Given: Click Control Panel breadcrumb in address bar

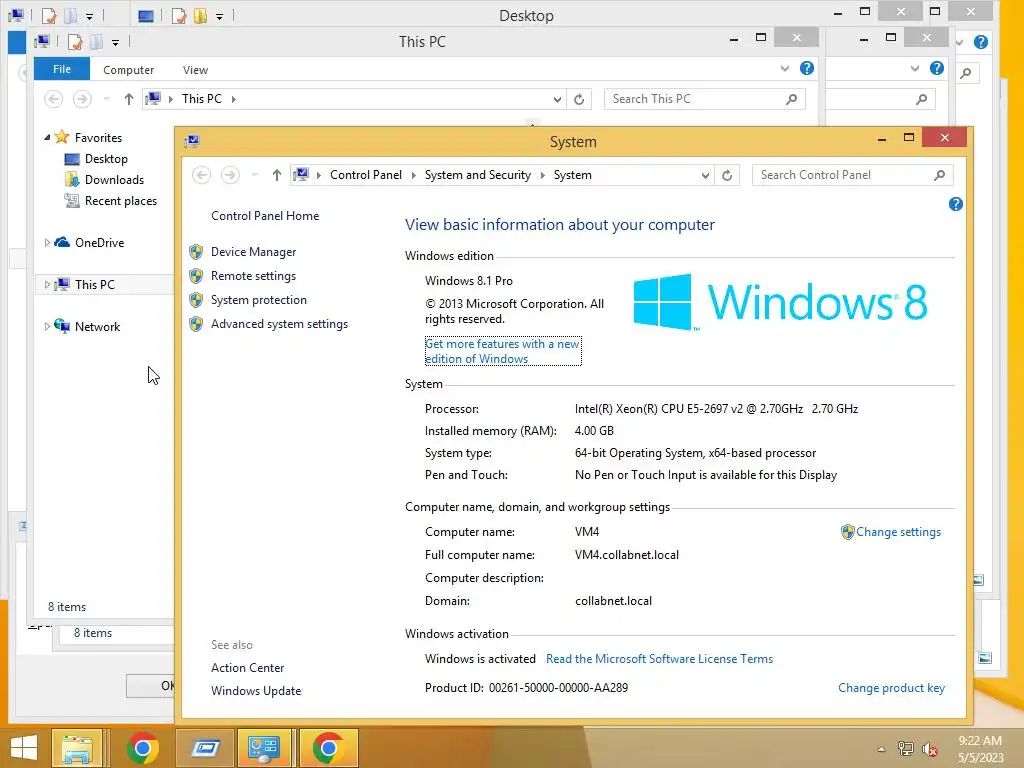Looking at the screenshot, I should (x=366, y=175).
